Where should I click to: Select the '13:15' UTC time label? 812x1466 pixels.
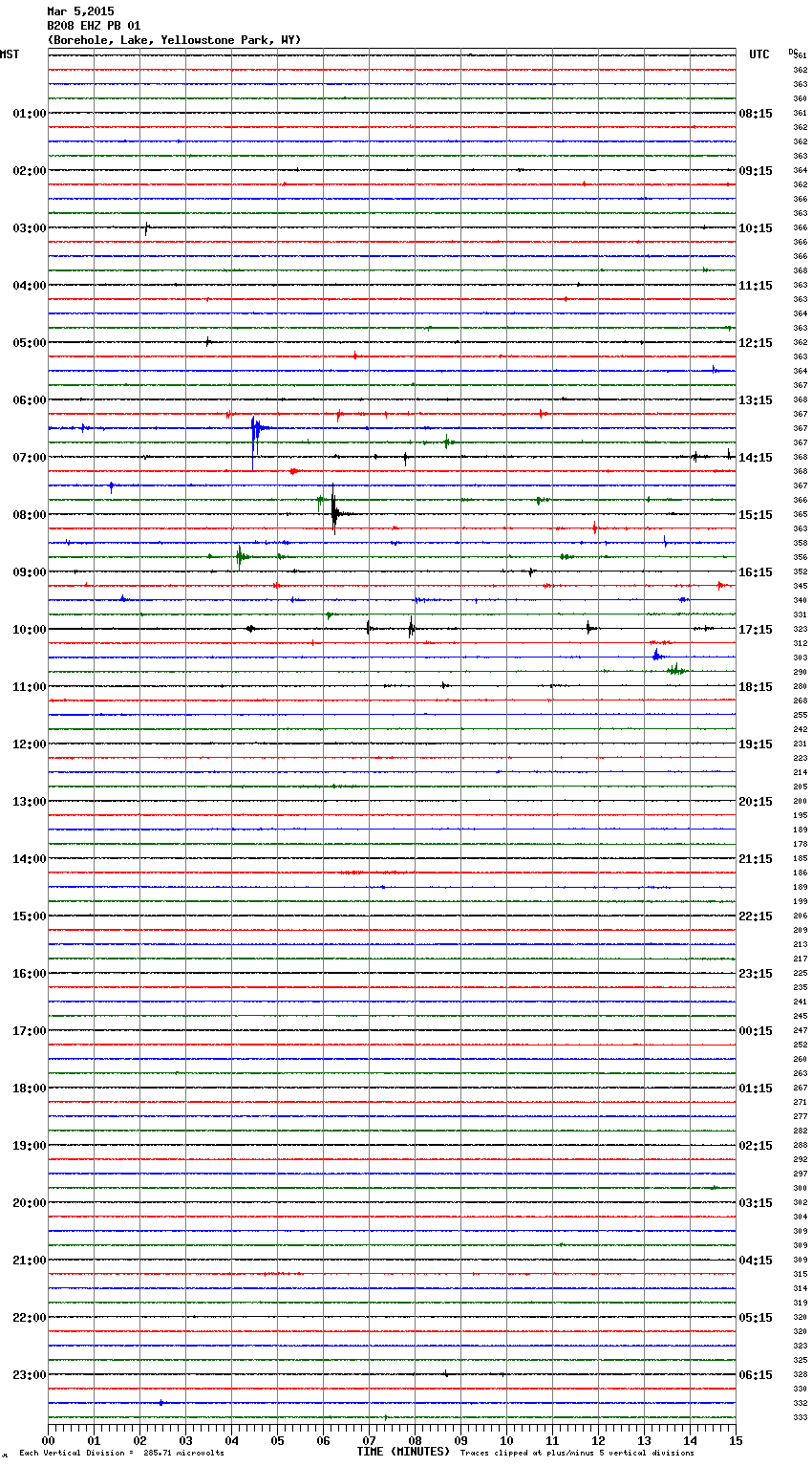tap(756, 400)
